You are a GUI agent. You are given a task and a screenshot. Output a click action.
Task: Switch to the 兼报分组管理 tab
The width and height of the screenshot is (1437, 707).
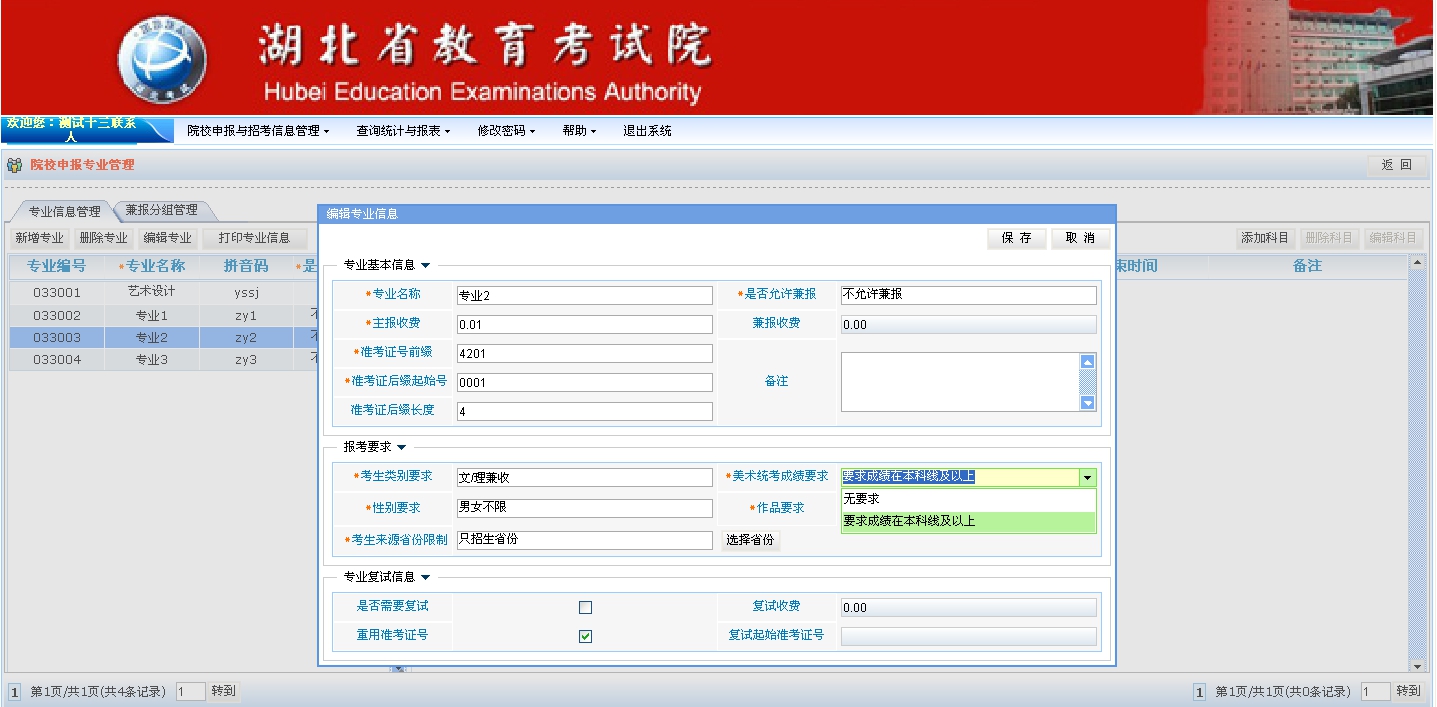click(162, 210)
